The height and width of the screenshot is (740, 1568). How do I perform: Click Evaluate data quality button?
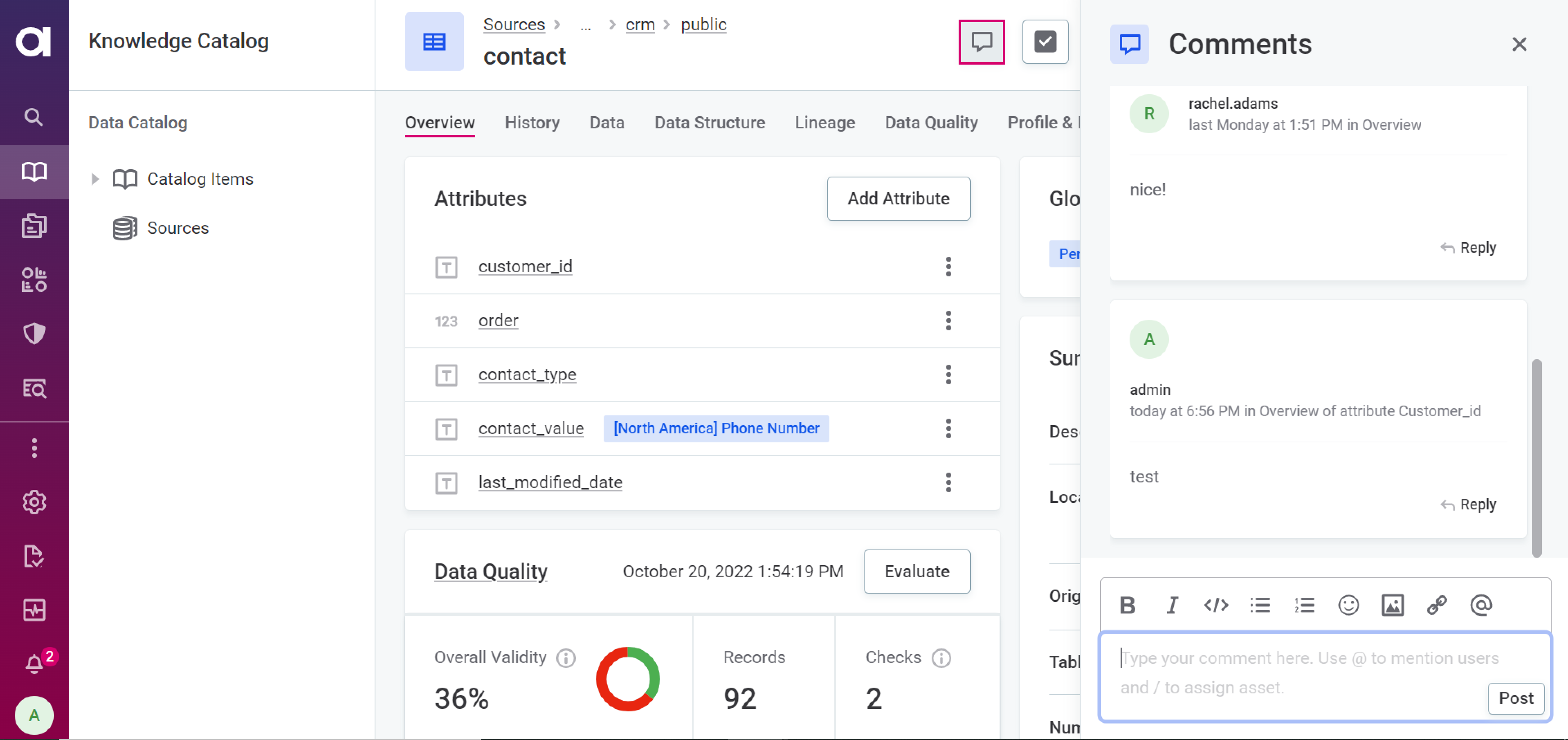pos(916,571)
